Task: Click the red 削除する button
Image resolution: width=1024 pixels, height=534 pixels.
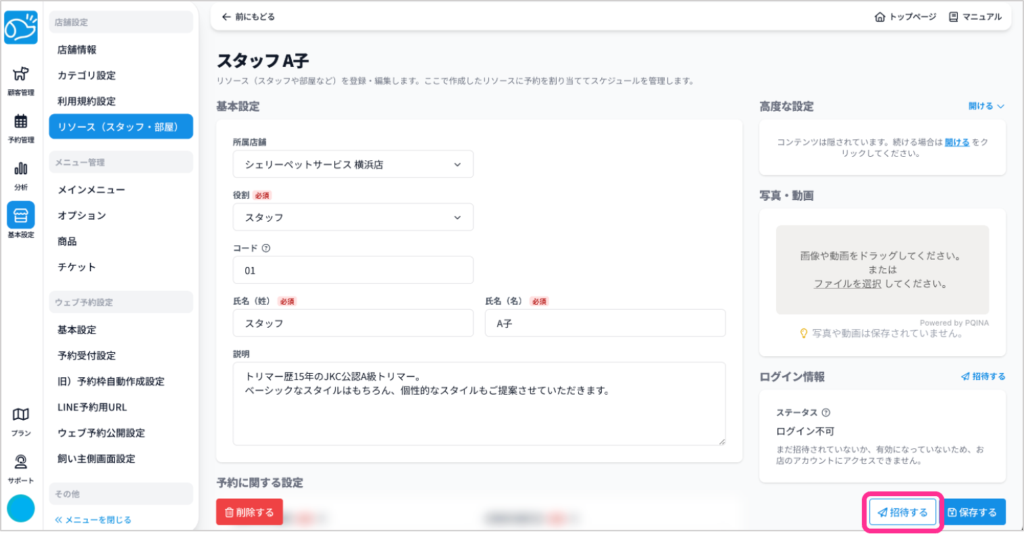Action: (x=249, y=512)
